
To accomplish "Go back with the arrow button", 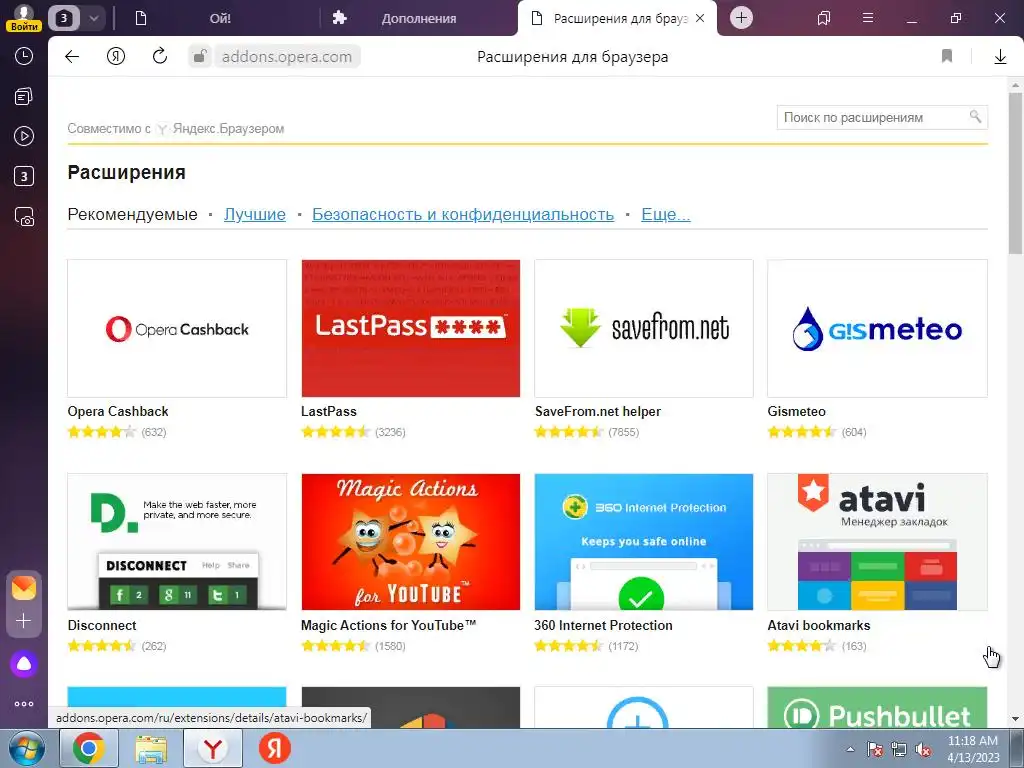I will 72,57.
